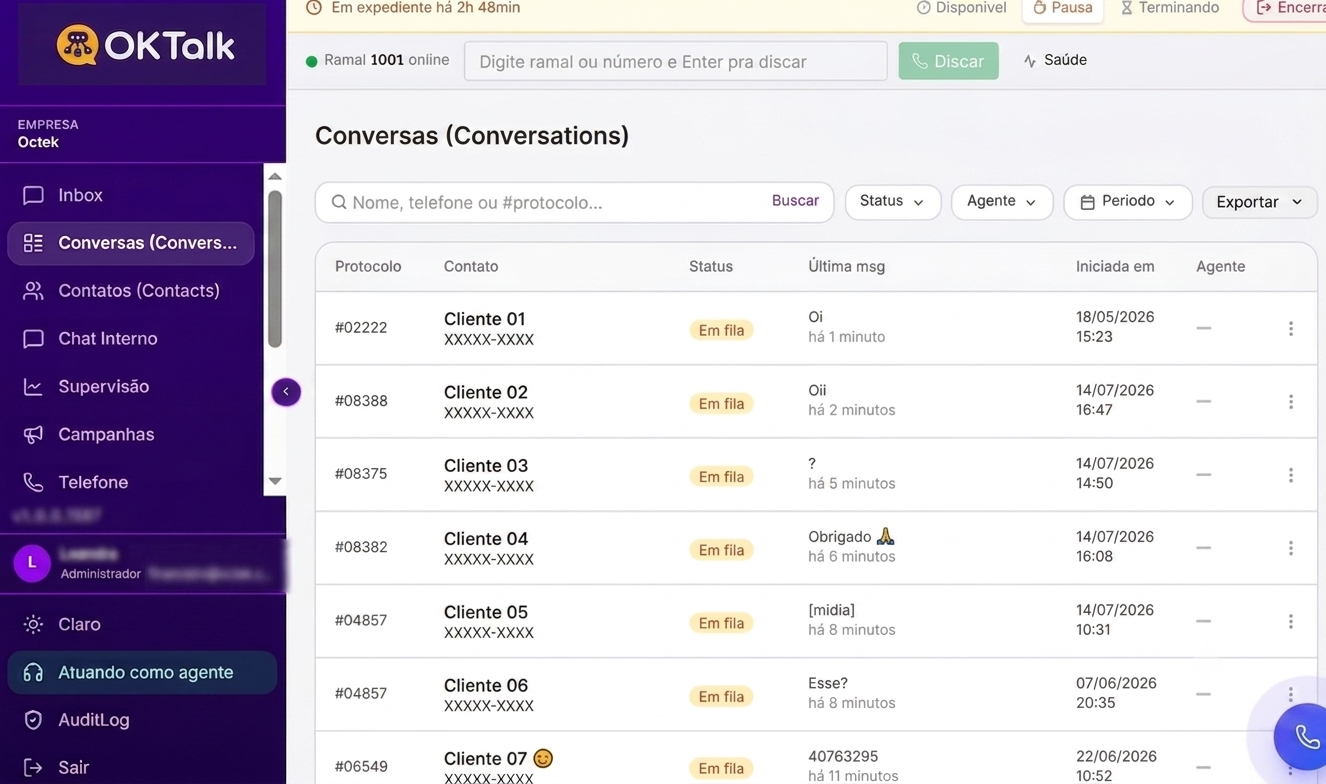Toggle the Claro light theme
Screen dimensions: 1326x784
pos(140,624)
